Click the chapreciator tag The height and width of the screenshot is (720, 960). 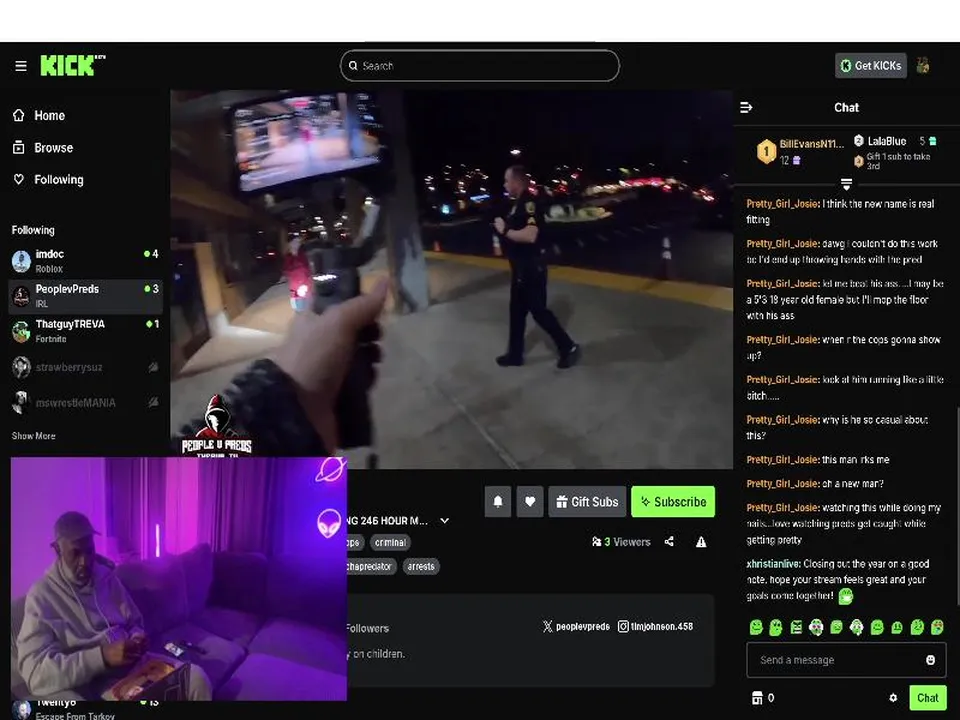[369, 566]
